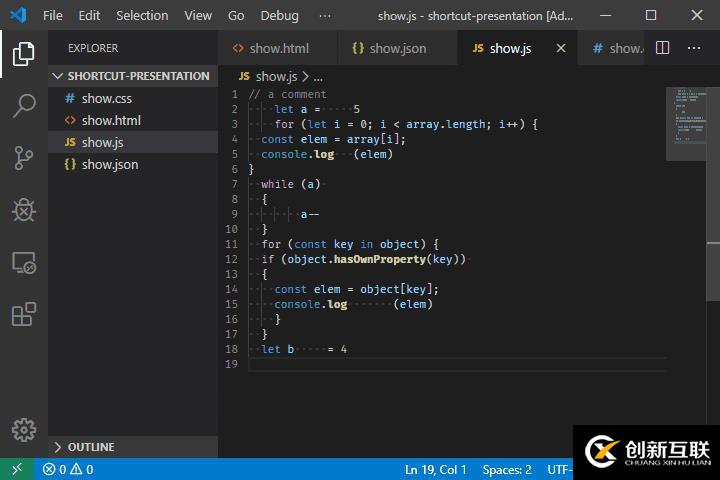720x480 pixels.
Task: Click 'while (a)' on line 7
Action: click(x=290, y=184)
